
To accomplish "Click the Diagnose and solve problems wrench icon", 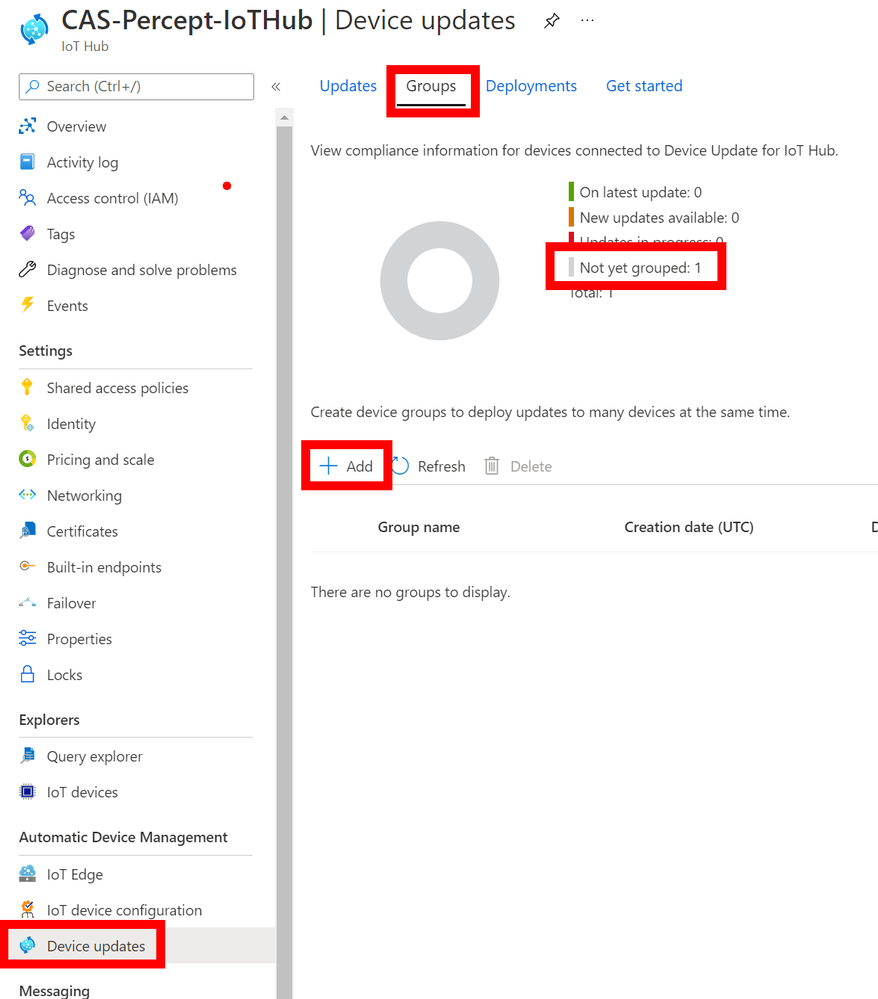I will click(27, 270).
